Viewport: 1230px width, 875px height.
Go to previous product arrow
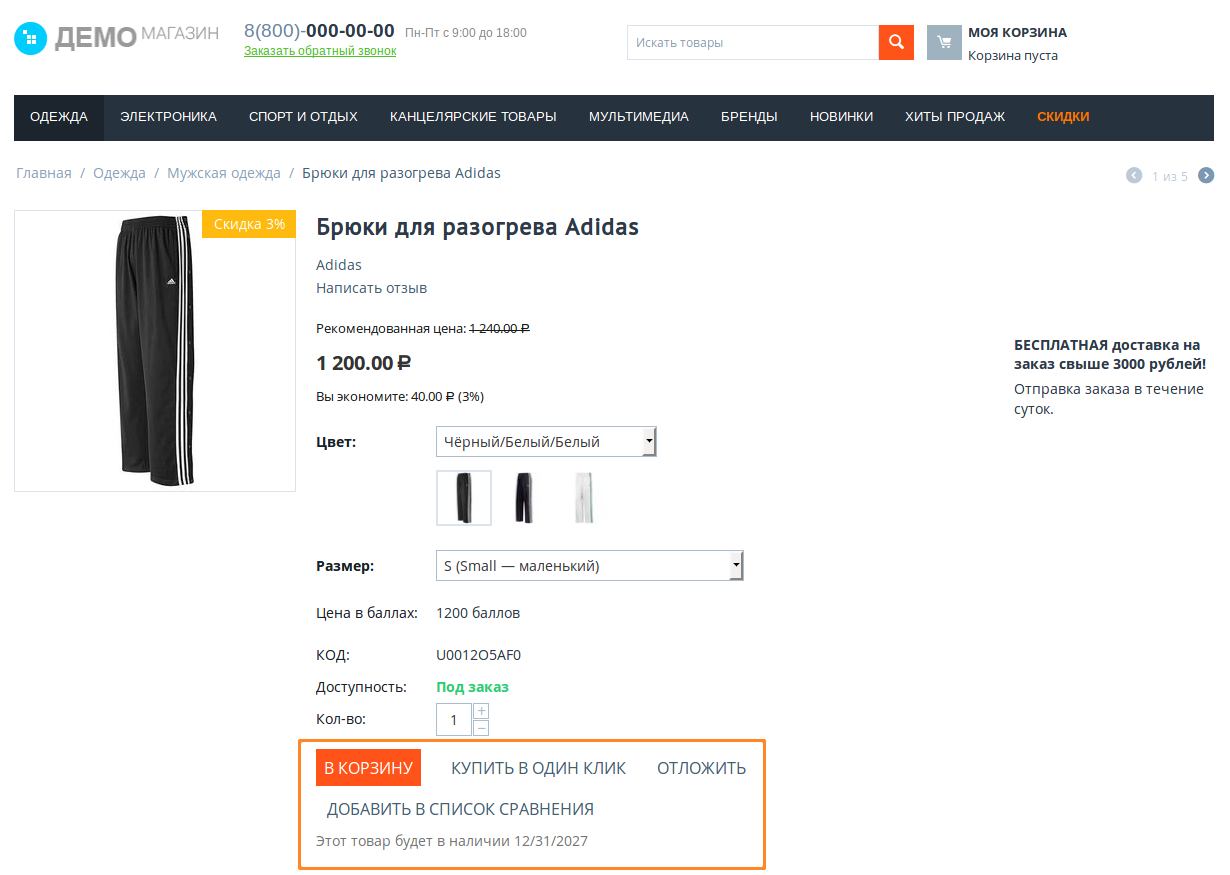point(1134,176)
